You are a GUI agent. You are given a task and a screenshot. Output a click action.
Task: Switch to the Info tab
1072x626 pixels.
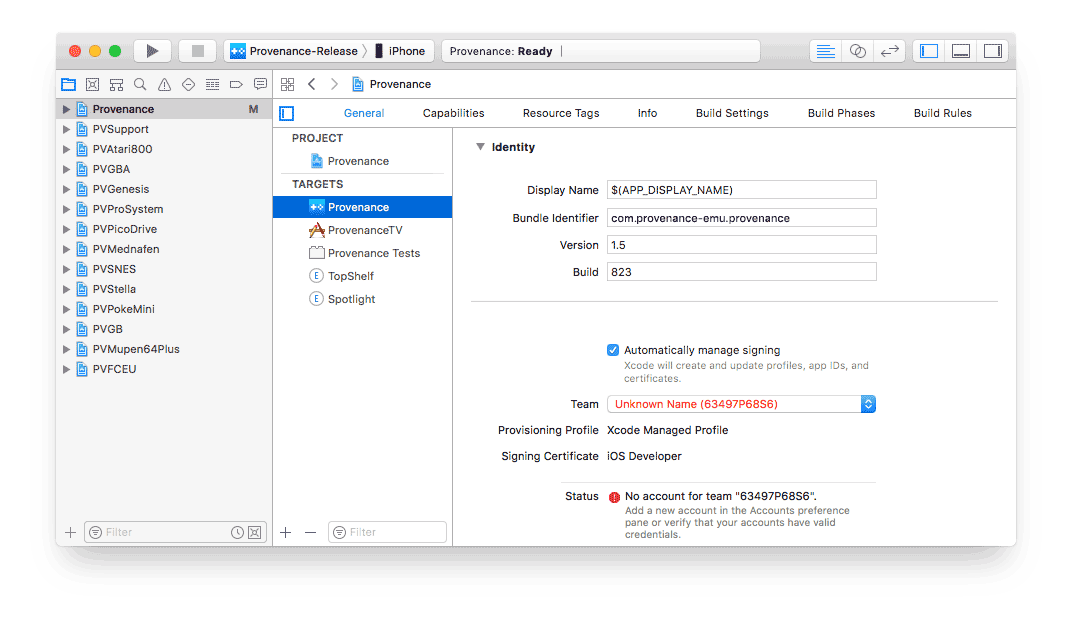click(x=647, y=113)
